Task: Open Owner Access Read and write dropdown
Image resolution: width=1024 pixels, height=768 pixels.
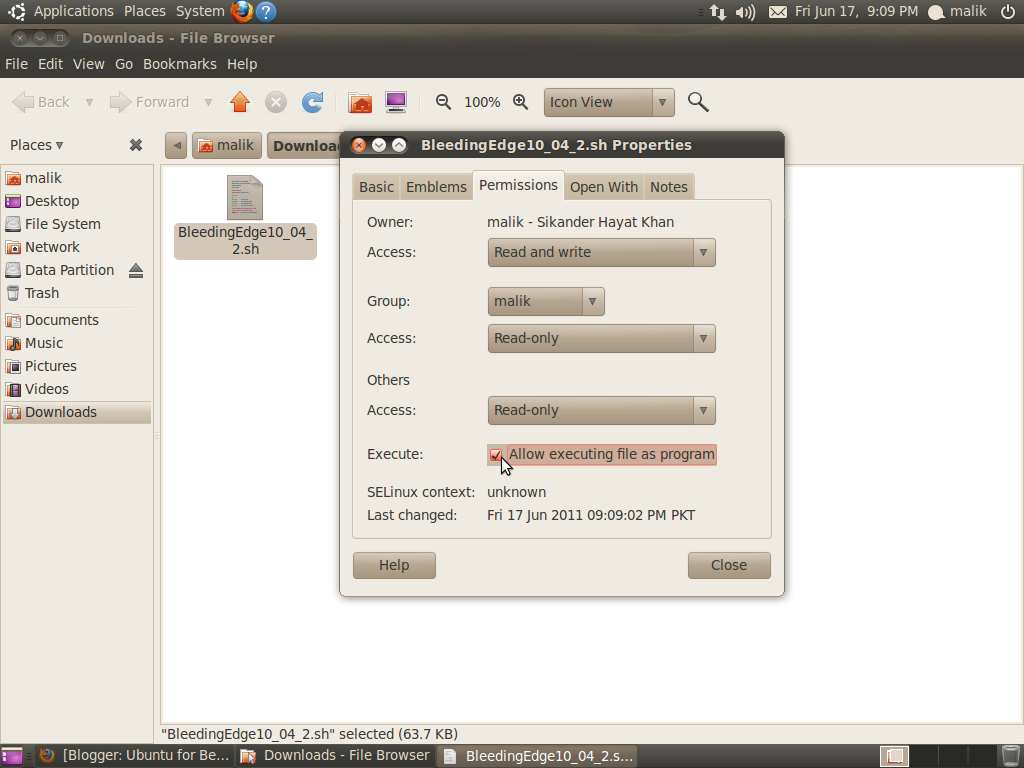Action: [601, 252]
